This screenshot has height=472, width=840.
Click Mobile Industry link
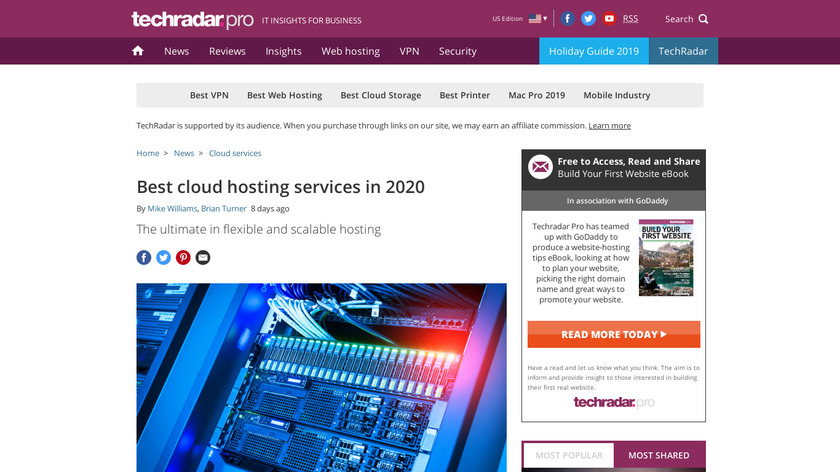(x=617, y=95)
